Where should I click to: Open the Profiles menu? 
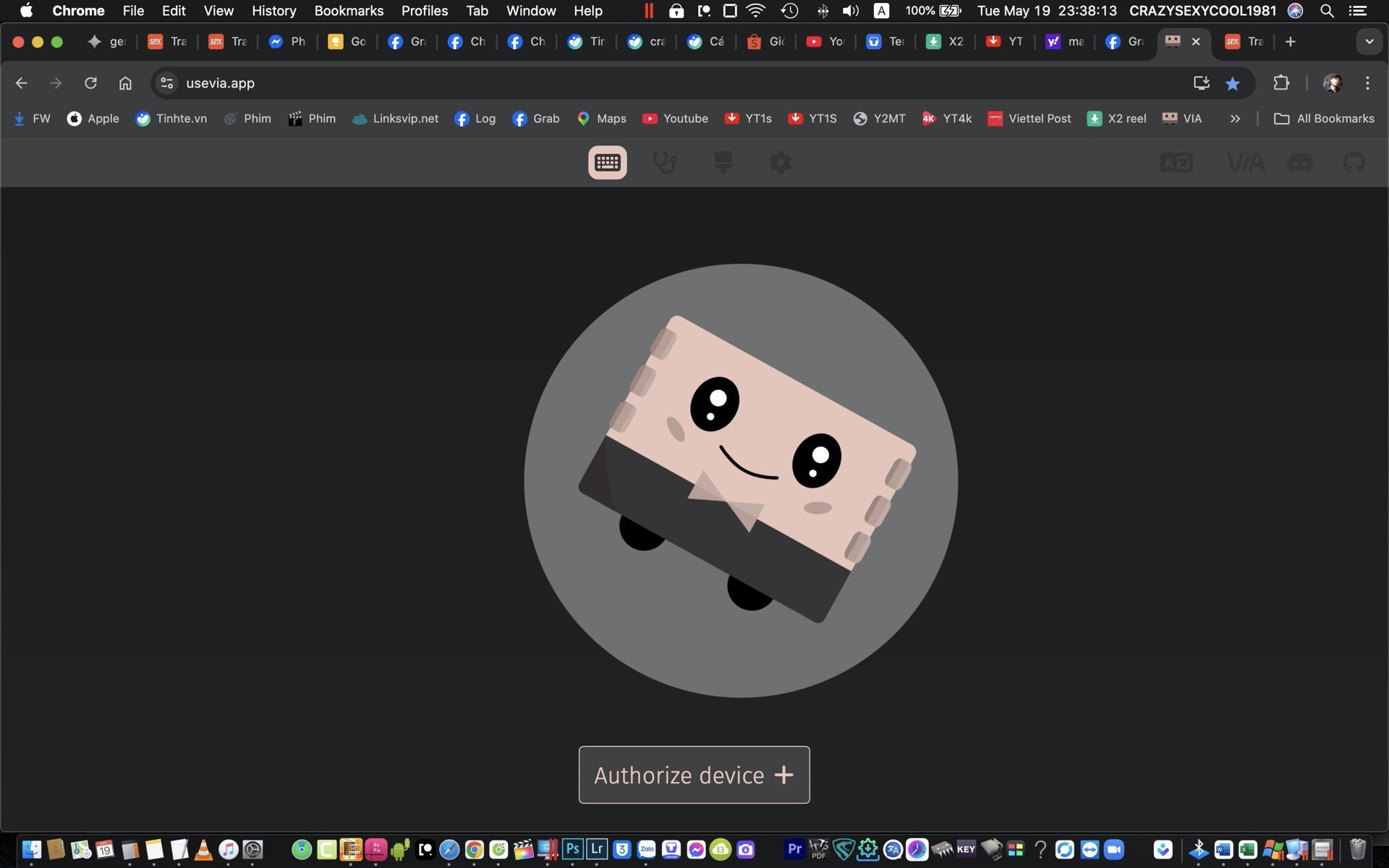(425, 11)
